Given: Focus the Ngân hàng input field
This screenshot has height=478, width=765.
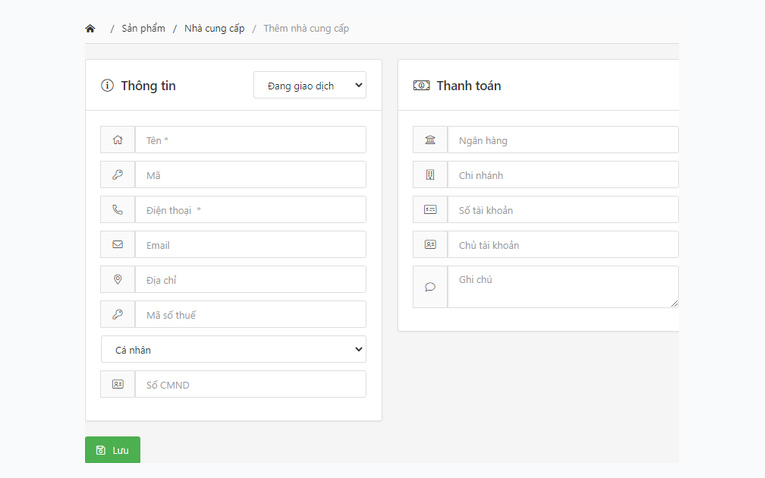Looking at the screenshot, I should pyautogui.click(x=563, y=140).
